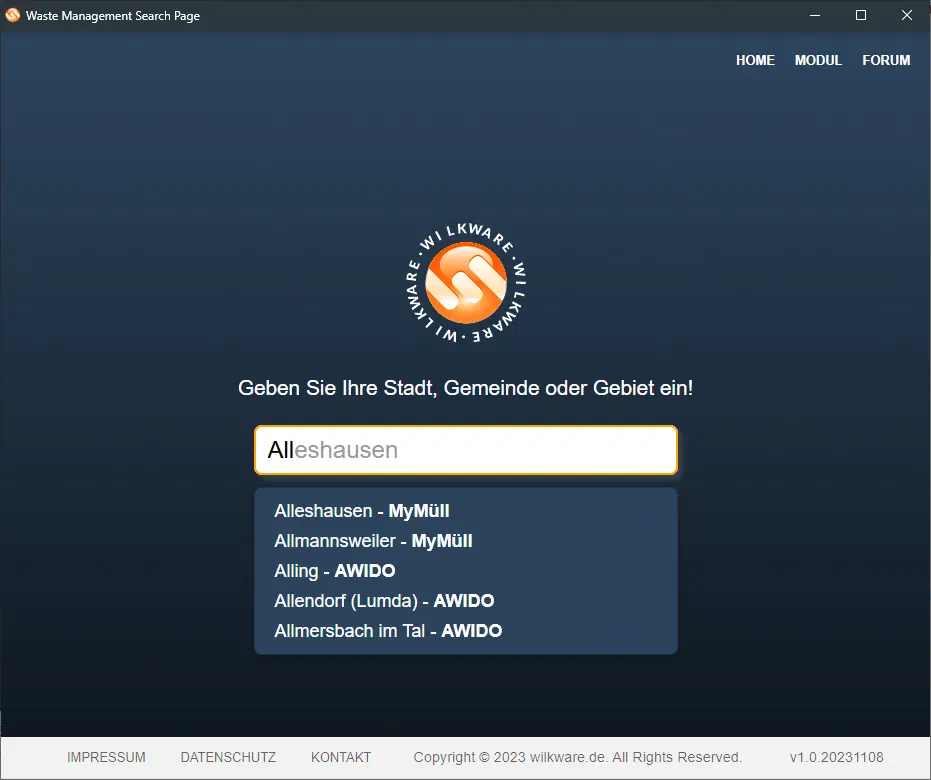Open the MODUL navigation link
The height and width of the screenshot is (780, 931).
(818, 60)
